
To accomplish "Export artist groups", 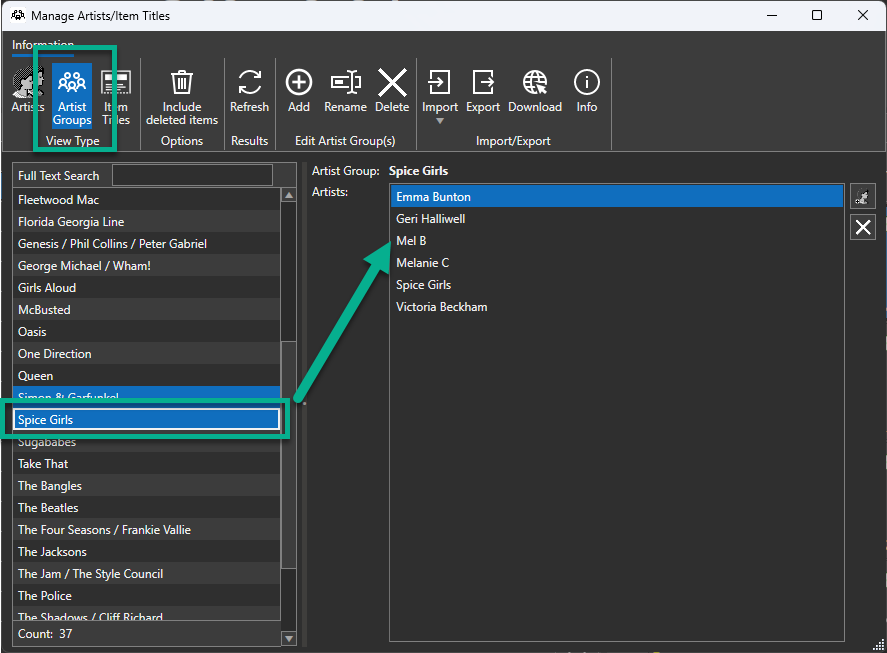I will click(483, 91).
